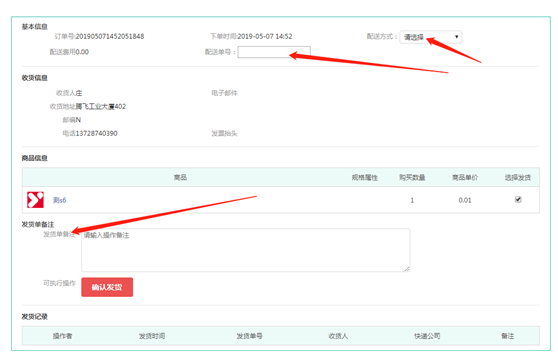Click the 商品 column header

point(180,177)
